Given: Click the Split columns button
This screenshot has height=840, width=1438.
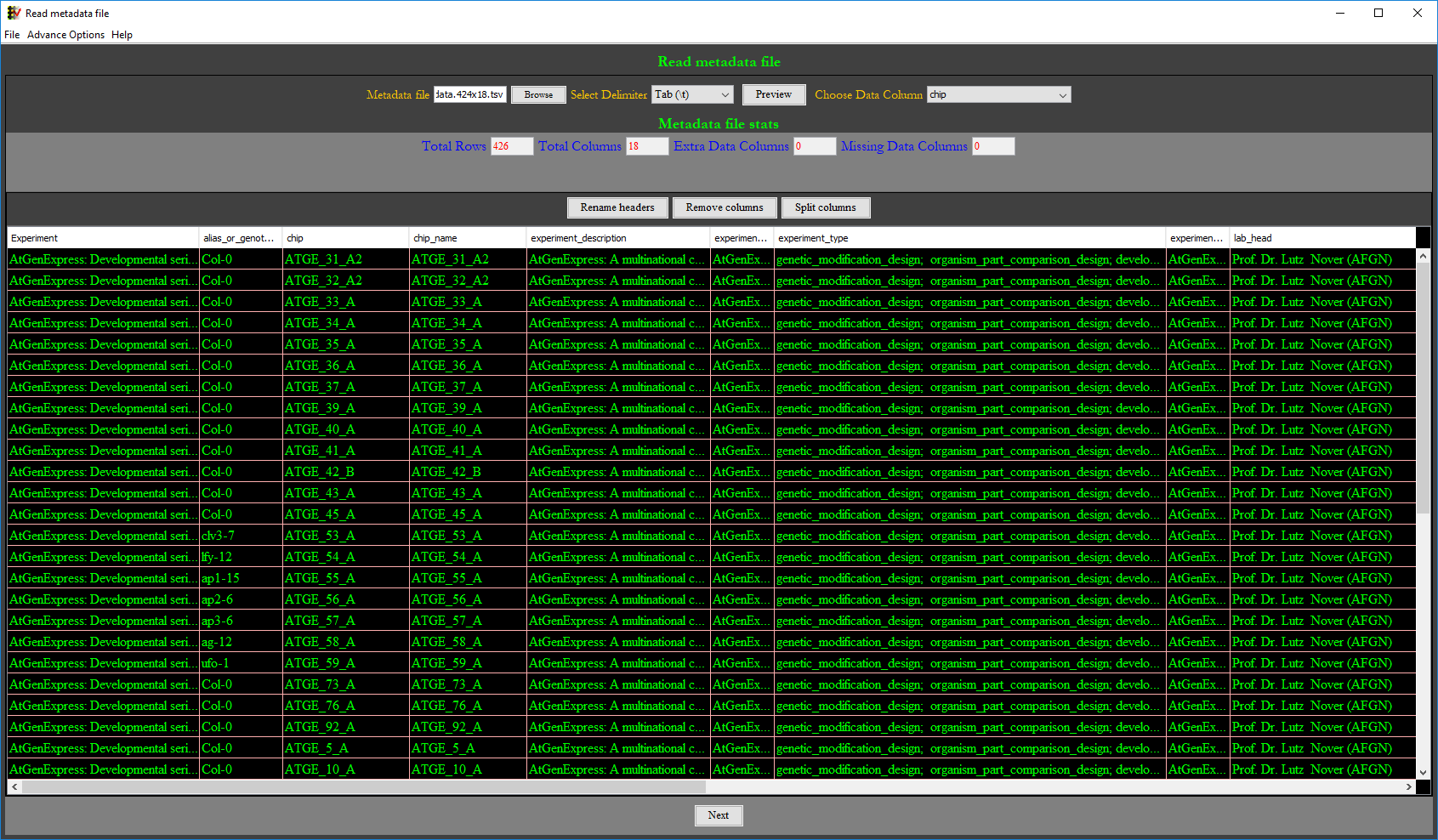Looking at the screenshot, I should (825, 207).
